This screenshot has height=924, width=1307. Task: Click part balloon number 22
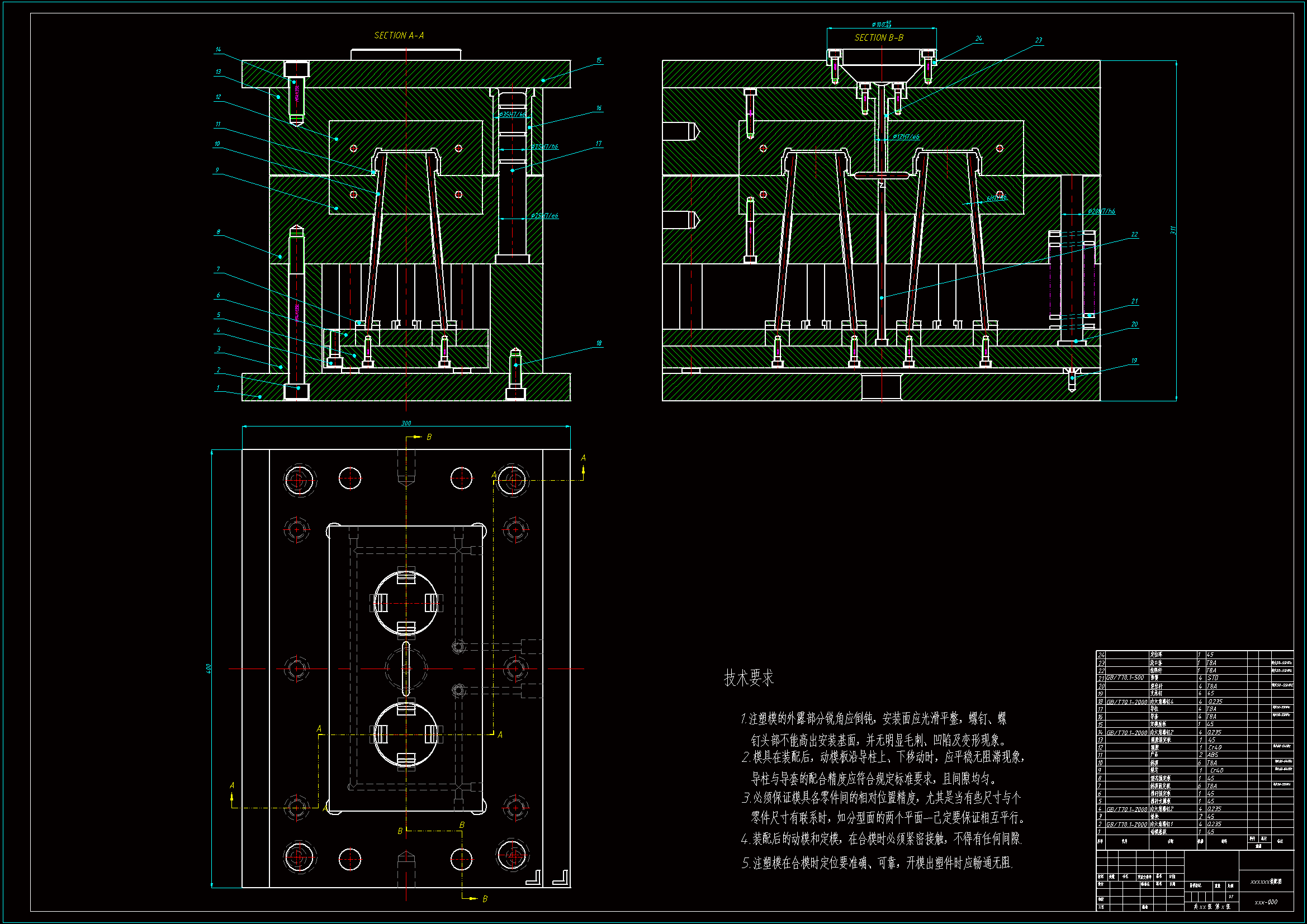point(1134,235)
